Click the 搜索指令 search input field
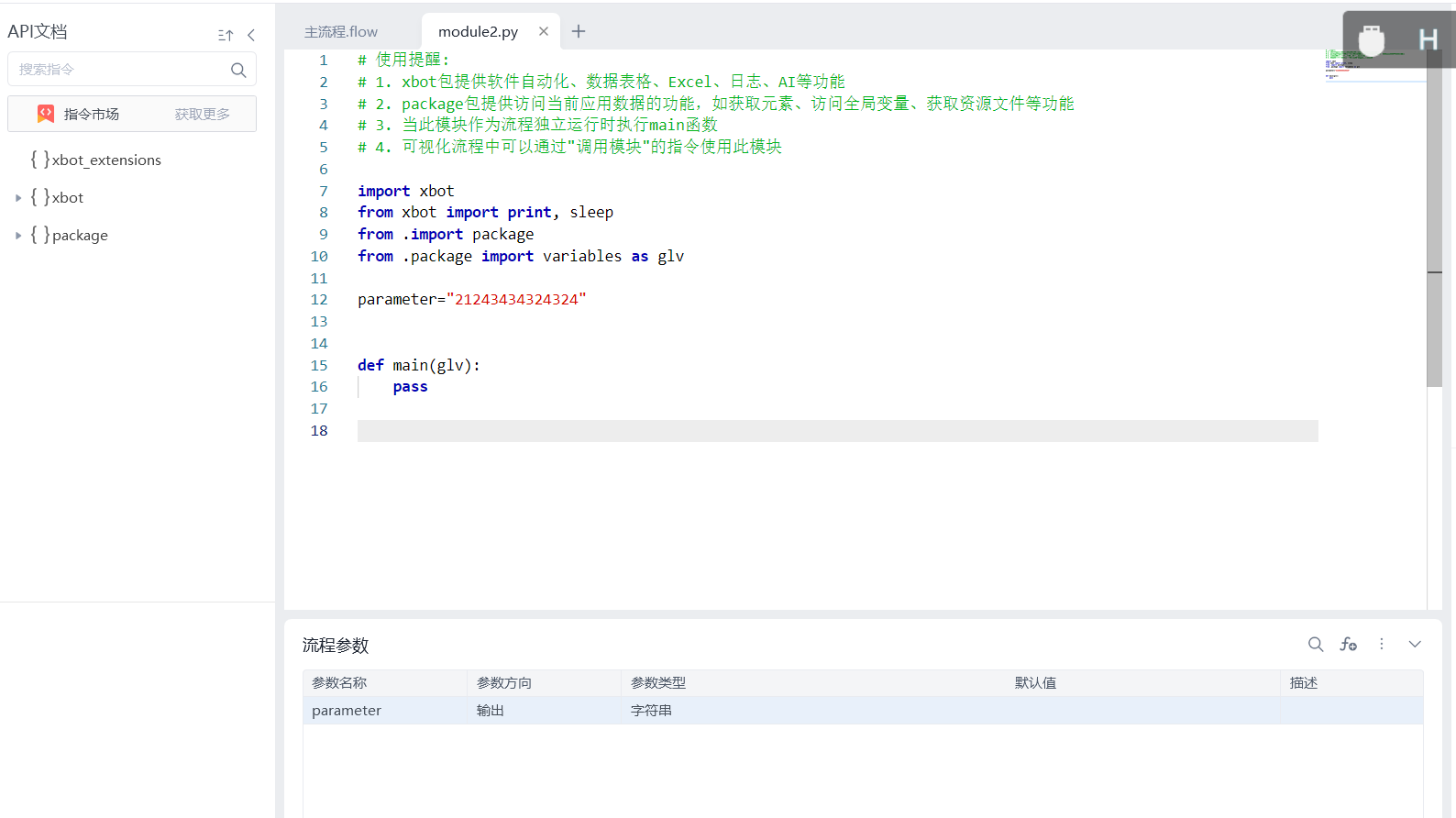 pos(119,70)
